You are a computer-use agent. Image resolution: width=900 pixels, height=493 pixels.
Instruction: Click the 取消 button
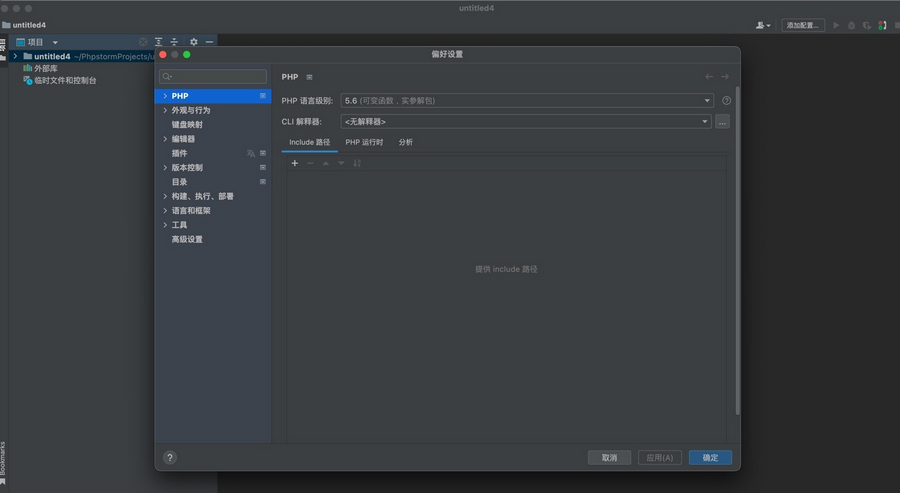[609, 457]
